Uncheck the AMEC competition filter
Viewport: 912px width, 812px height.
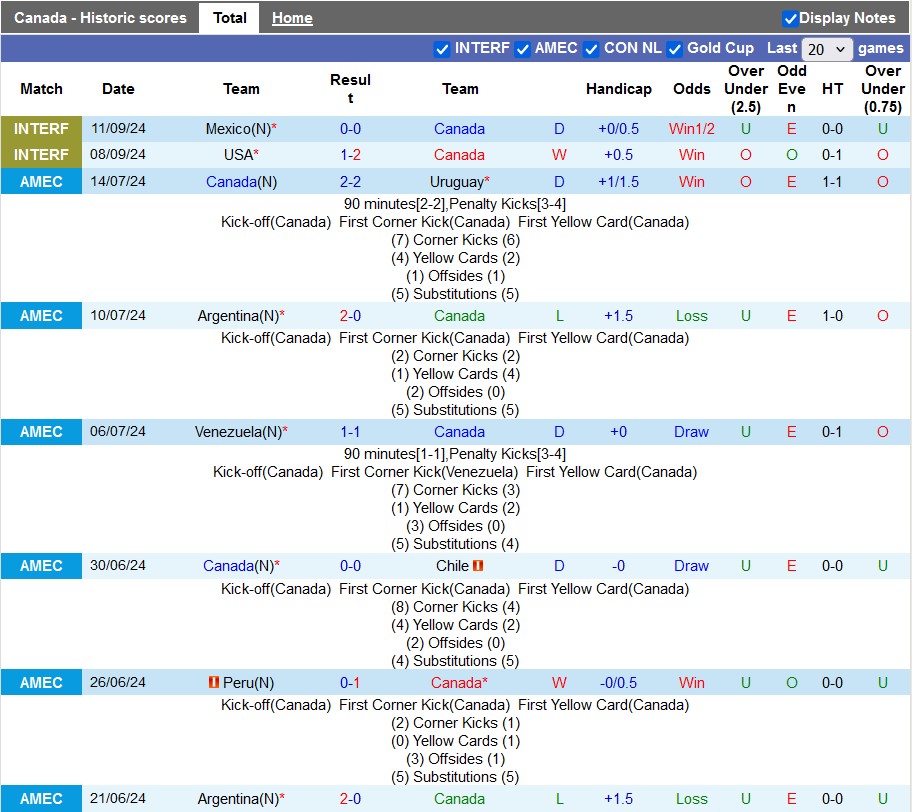pos(522,49)
